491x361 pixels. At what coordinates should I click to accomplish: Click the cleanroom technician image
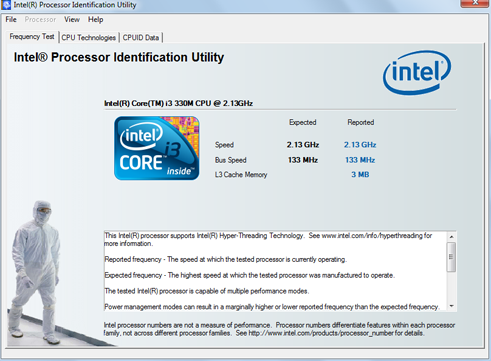[x=37, y=272]
